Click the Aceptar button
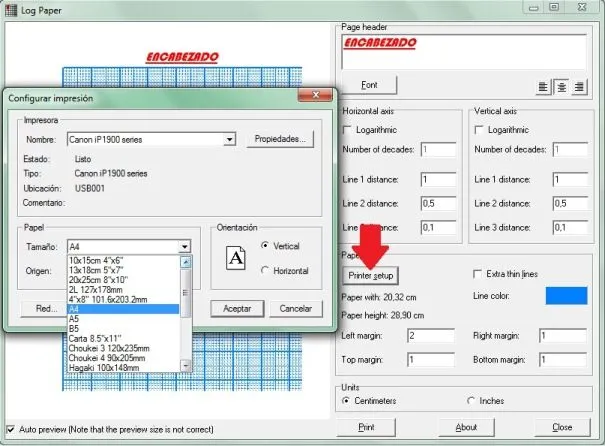Viewport: 605px width, 446px height. (237, 309)
